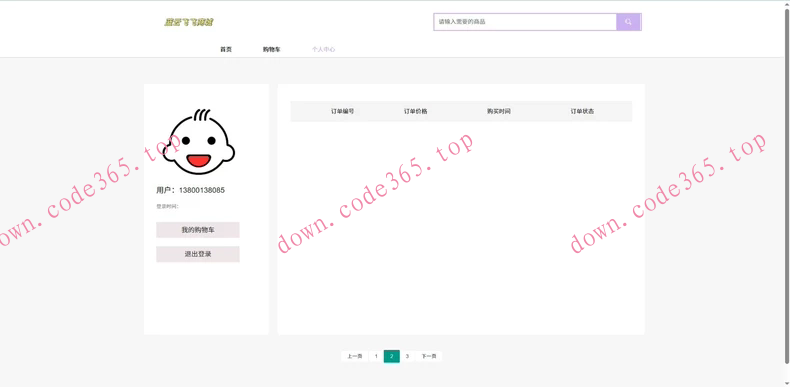Image resolution: width=790 pixels, height=387 pixels.
Task: Focus the product search input field
Action: (524, 22)
